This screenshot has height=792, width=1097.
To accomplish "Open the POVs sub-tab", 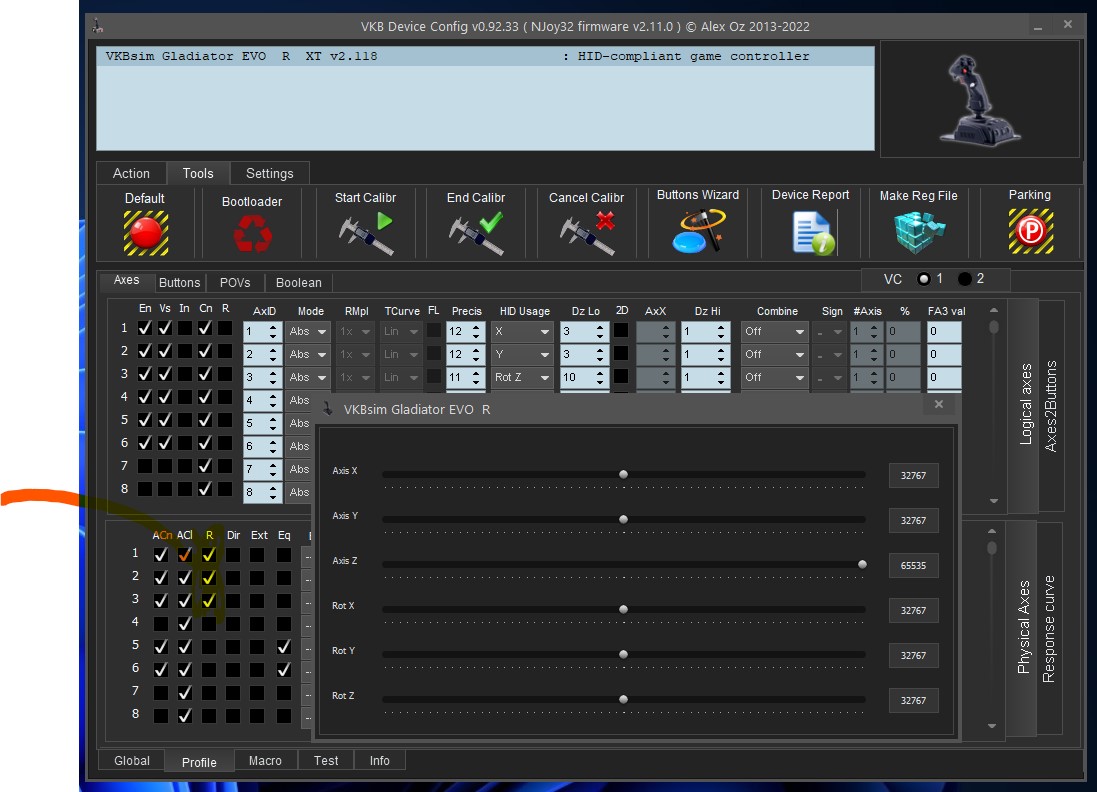I will (x=235, y=283).
